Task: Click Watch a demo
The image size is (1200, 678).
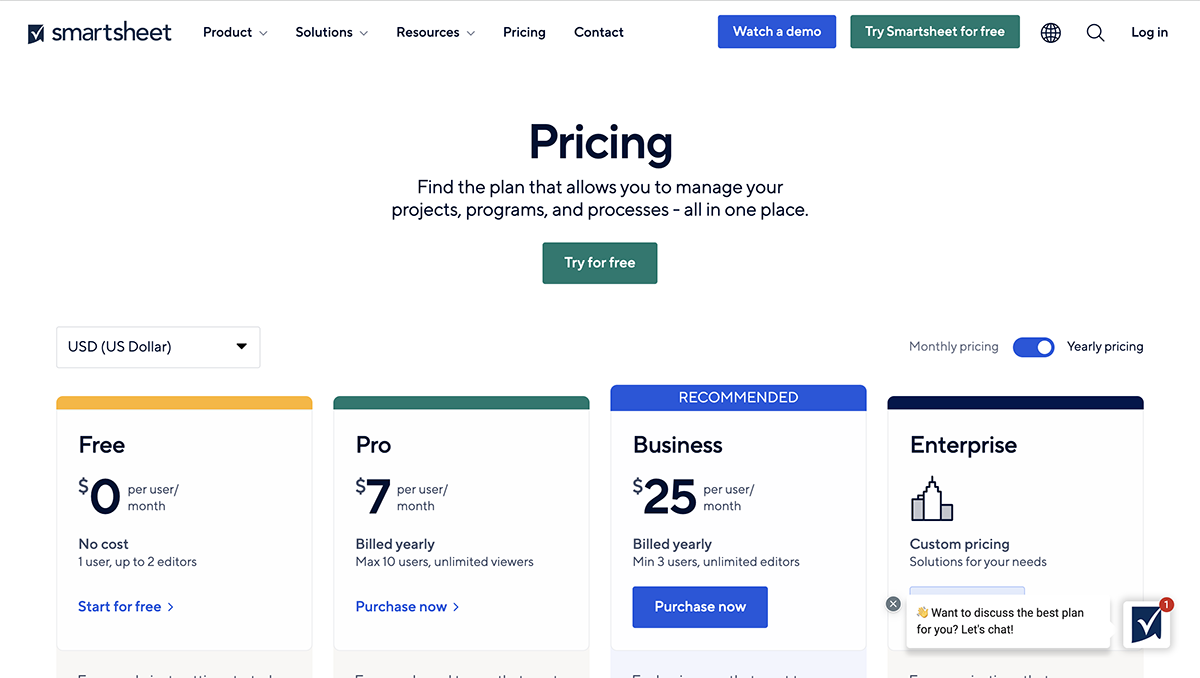Action: click(777, 31)
